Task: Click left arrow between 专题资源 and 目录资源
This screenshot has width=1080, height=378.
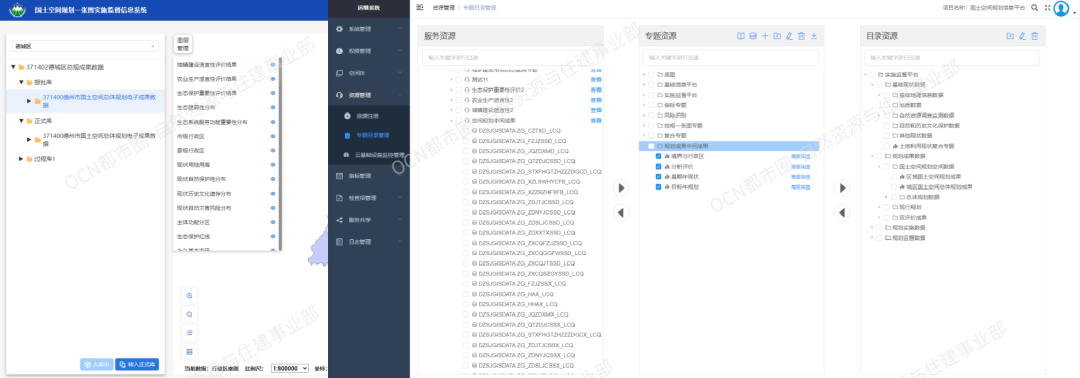Action: click(x=842, y=213)
